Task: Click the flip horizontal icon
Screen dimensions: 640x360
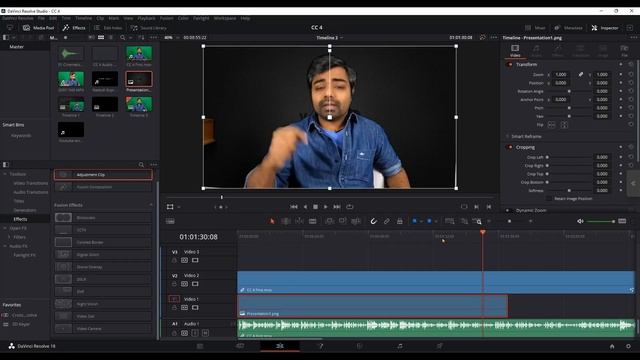Action: (551, 124)
